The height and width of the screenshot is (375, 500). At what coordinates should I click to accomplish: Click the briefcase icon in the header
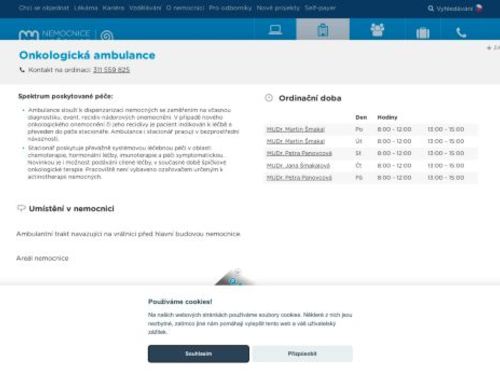tap(423, 33)
